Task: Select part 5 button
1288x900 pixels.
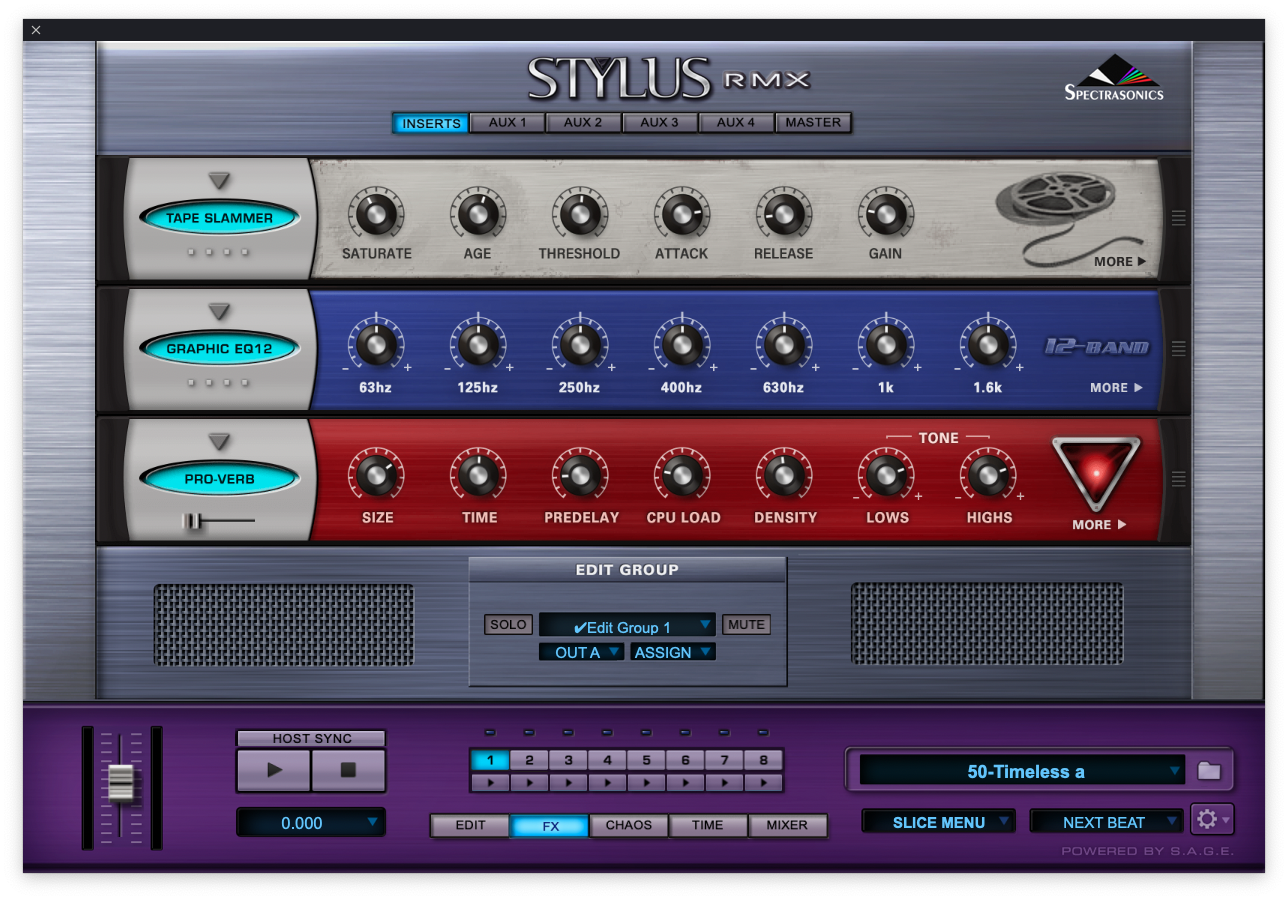Action: point(646,760)
